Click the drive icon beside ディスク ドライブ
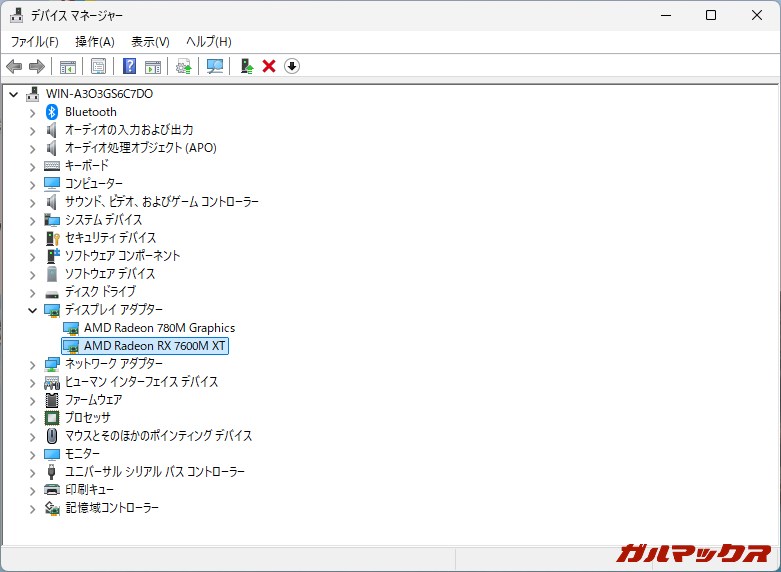This screenshot has height=572, width=781. (52, 294)
